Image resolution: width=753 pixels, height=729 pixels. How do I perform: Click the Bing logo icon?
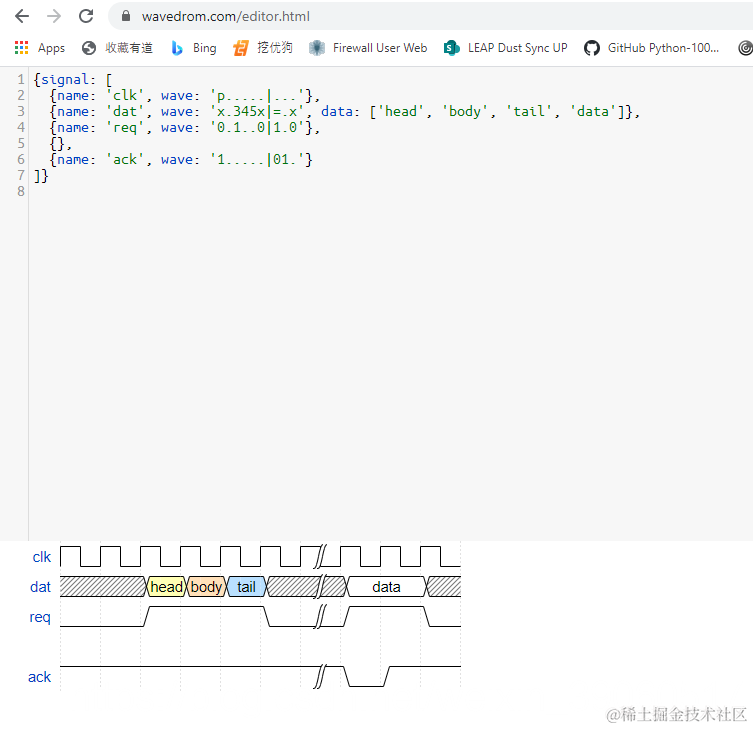pos(177,48)
